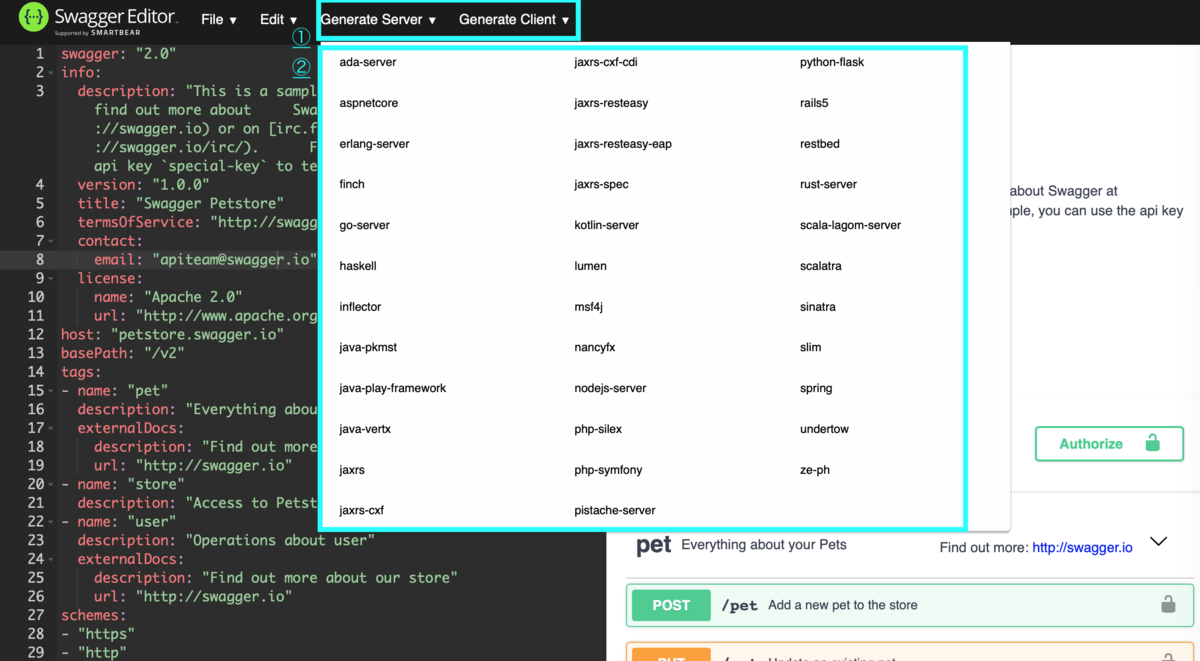The image size is (1200, 661).
Task: Choose php-silex option
Action: pyautogui.click(x=598, y=429)
